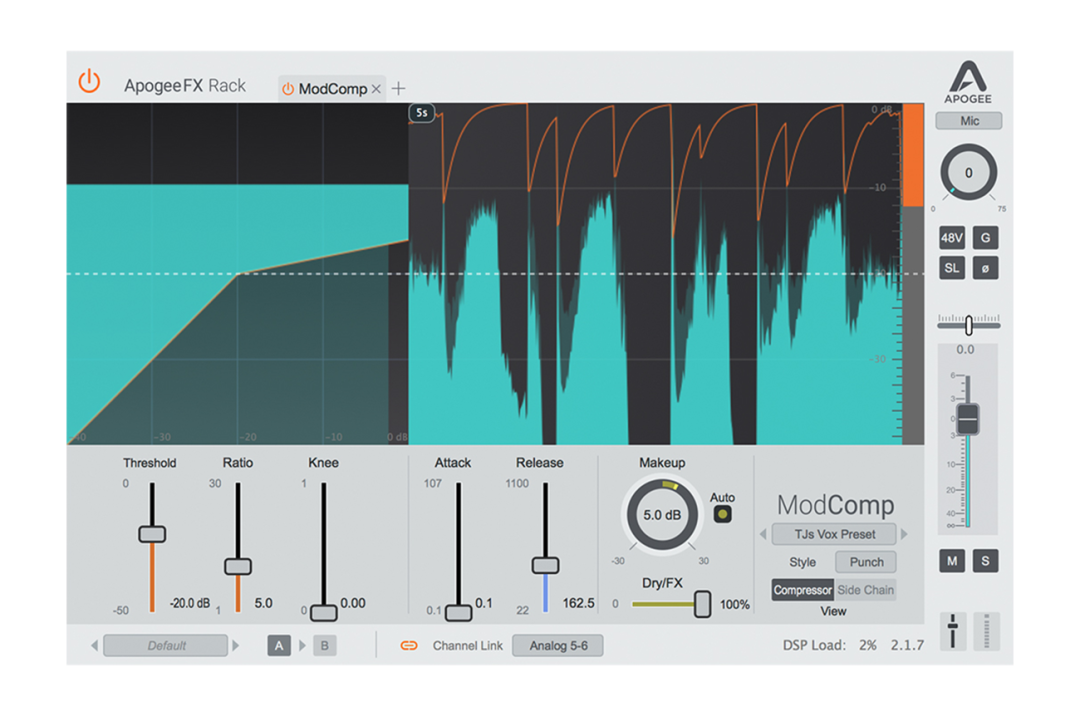Mute the channel with M button
1080x719 pixels.
point(952,561)
